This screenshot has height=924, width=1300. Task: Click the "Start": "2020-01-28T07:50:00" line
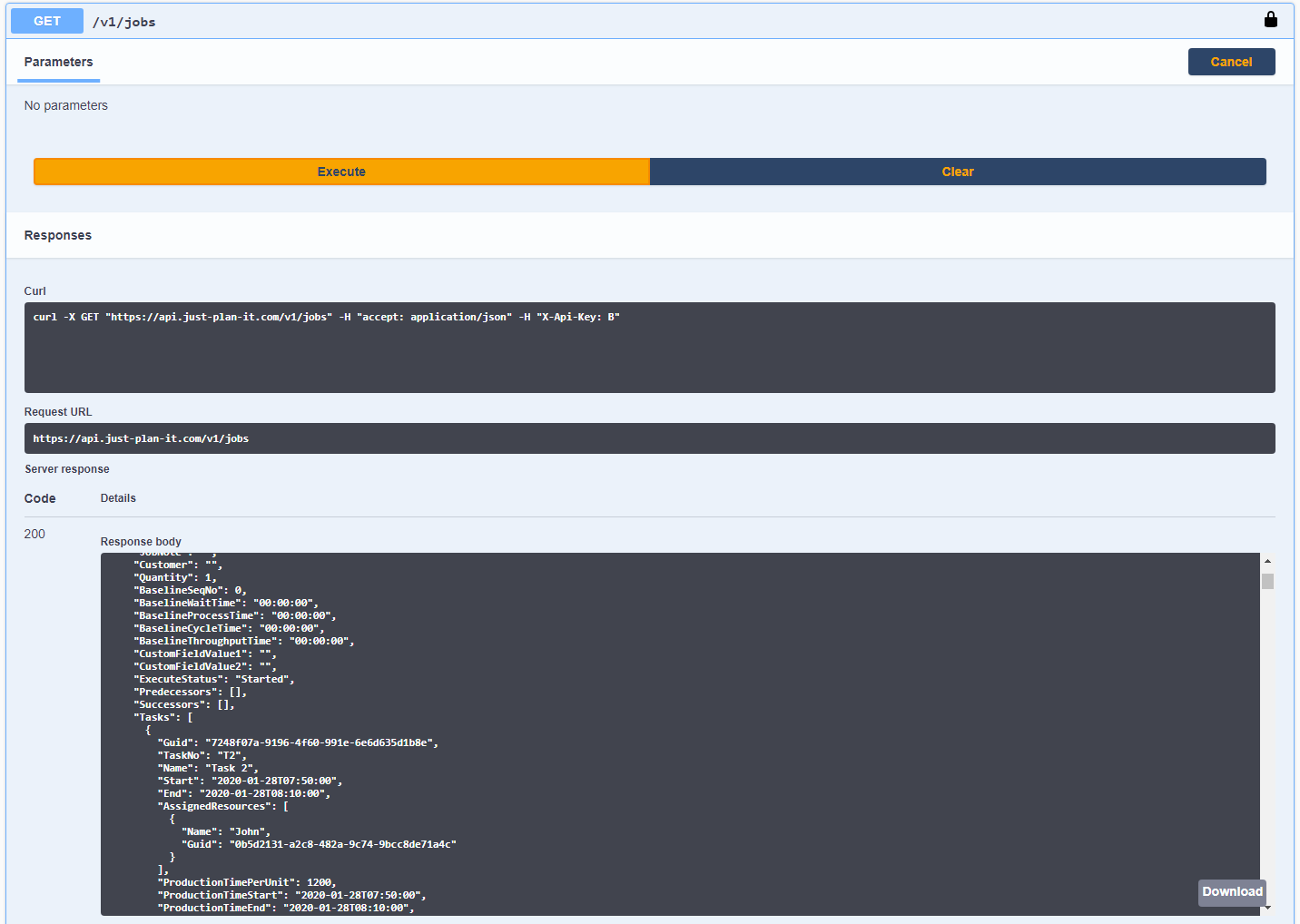250,781
